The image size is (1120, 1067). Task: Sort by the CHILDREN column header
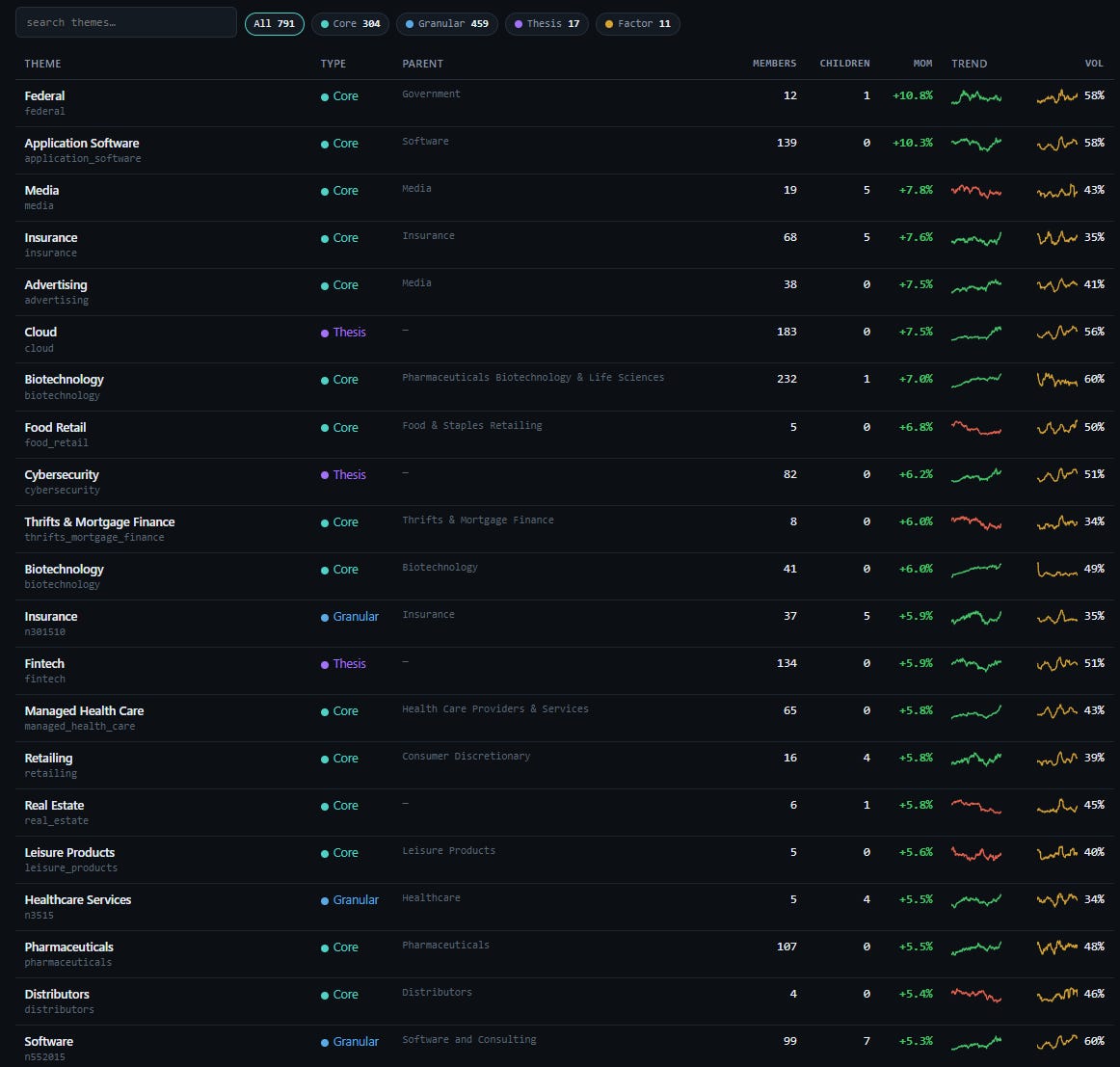(845, 64)
